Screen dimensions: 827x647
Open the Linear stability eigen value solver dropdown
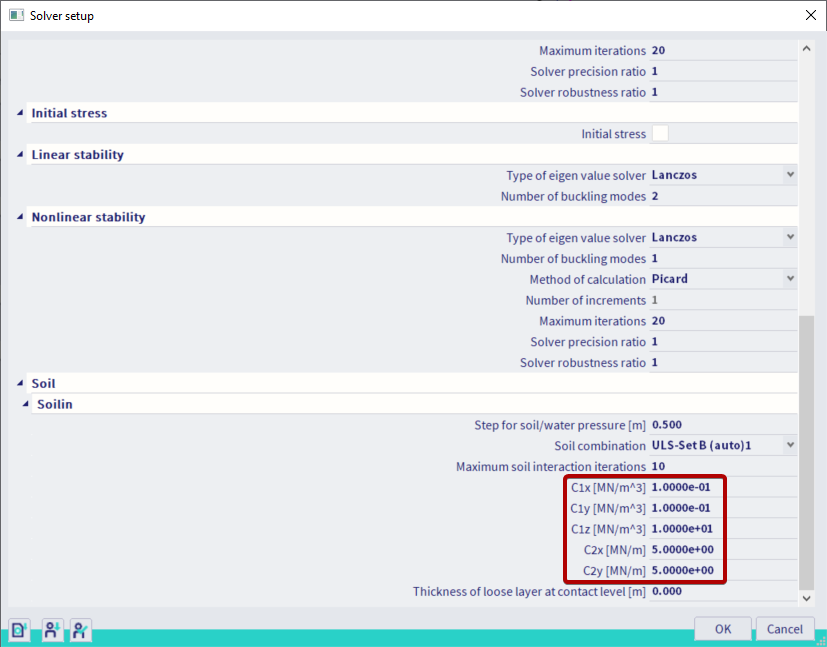click(790, 175)
